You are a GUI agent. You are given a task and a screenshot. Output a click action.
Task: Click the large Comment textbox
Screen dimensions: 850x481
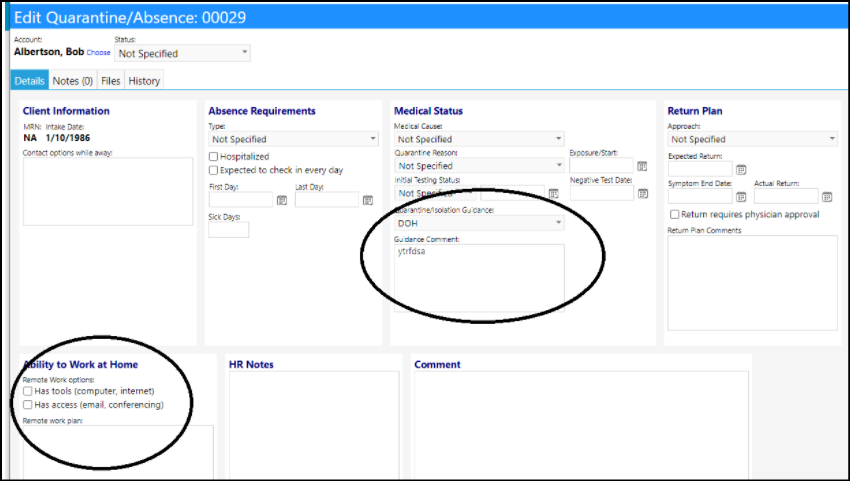(x=582, y=425)
